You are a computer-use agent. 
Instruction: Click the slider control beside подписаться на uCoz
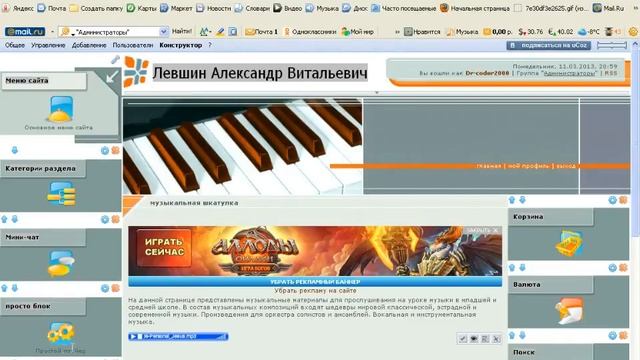pyautogui.click(x=612, y=45)
